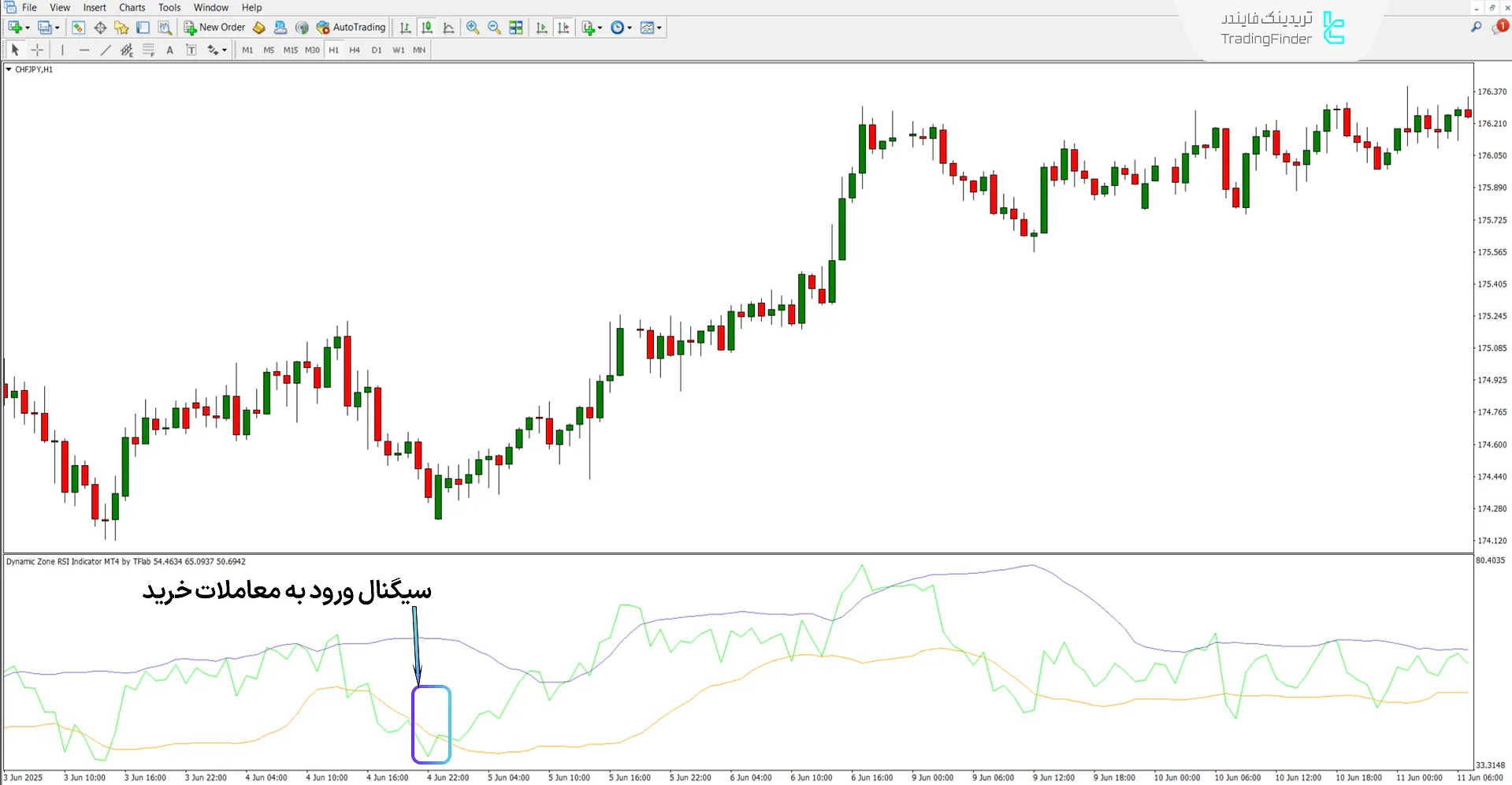
Task: Toggle AutoTrading on or off
Action: tap(351, 27)
